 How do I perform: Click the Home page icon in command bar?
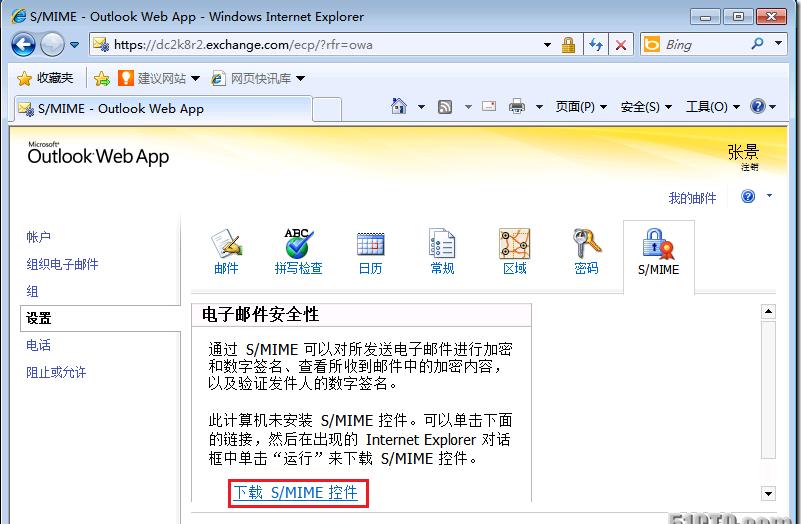(x=399, y=106)
